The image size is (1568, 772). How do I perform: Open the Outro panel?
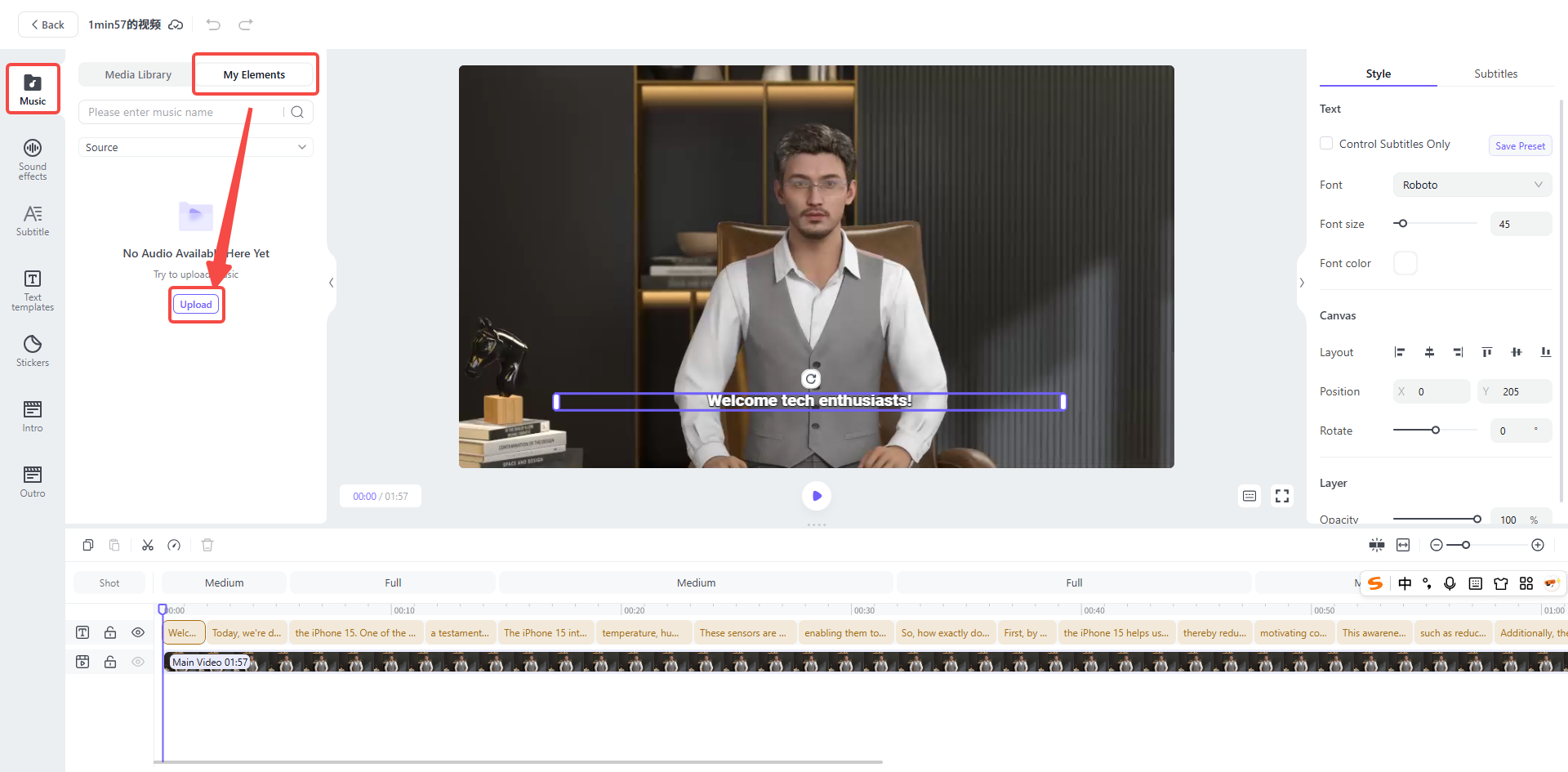[x=33, y=482]
